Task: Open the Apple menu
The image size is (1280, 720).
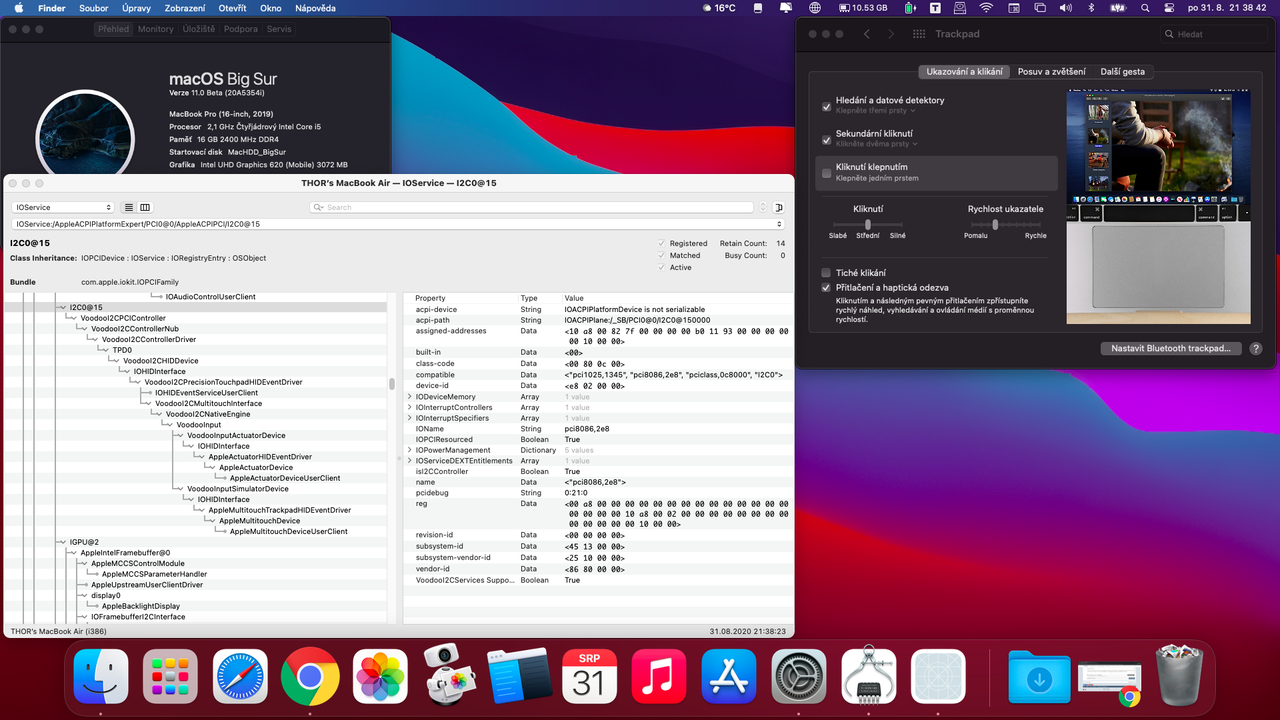Action: click(x=18, y=7)
